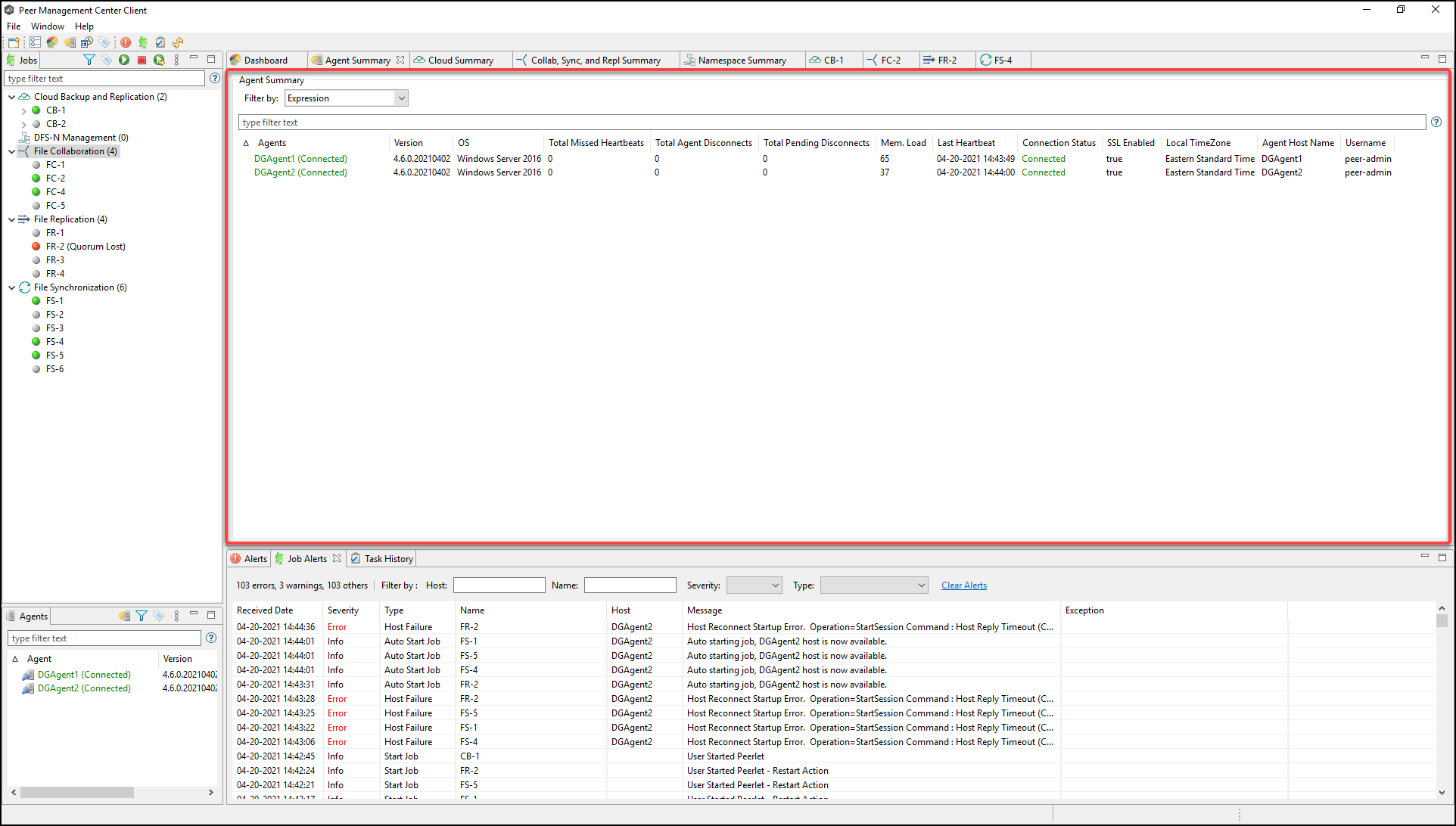The height and width of the screenshot is (826, 1456).
Task: Maximize the Jobs panel
Action: tap(211, 58)
